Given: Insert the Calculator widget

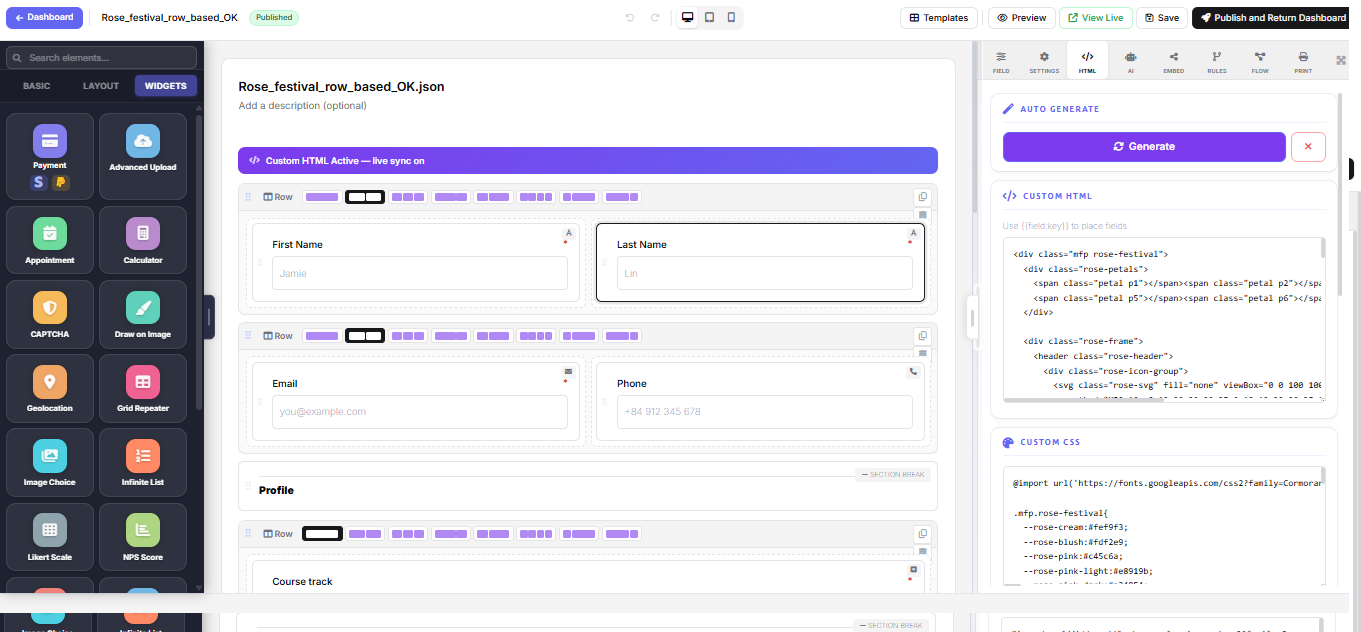Looking at the screenshot, I should click(142, 241).
